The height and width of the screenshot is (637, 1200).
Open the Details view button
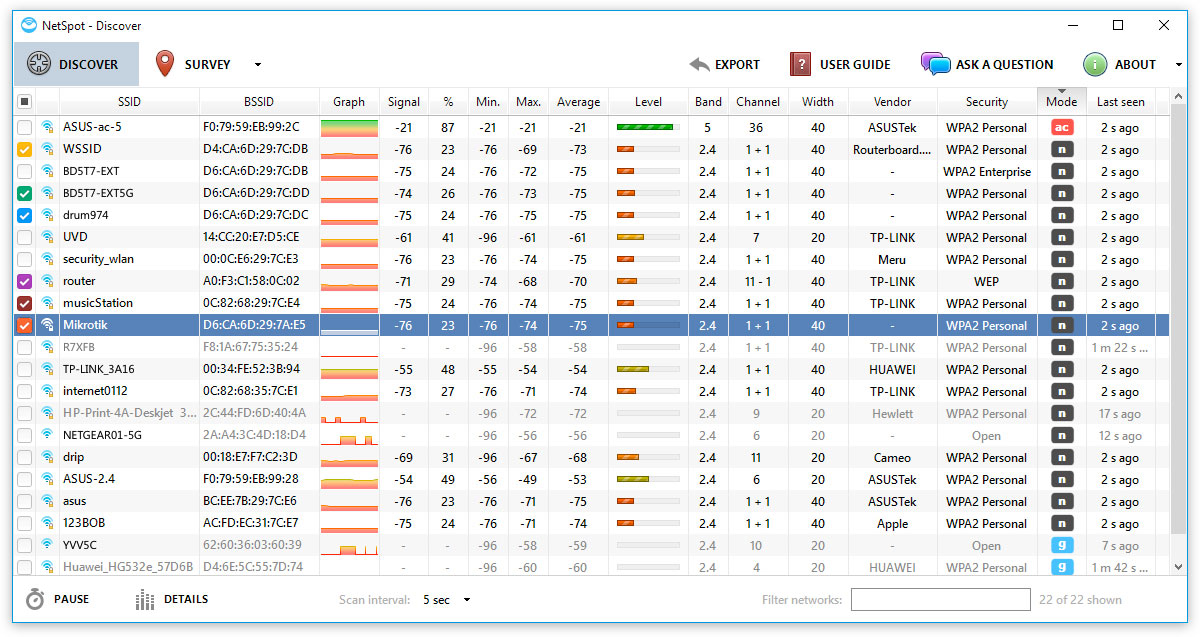(172, 599)
